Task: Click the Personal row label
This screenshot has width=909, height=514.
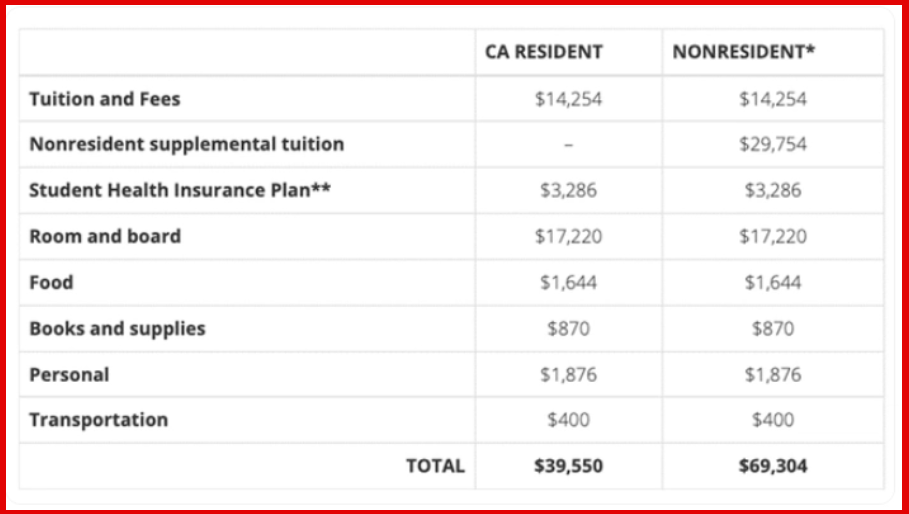Action: (69, 374)
